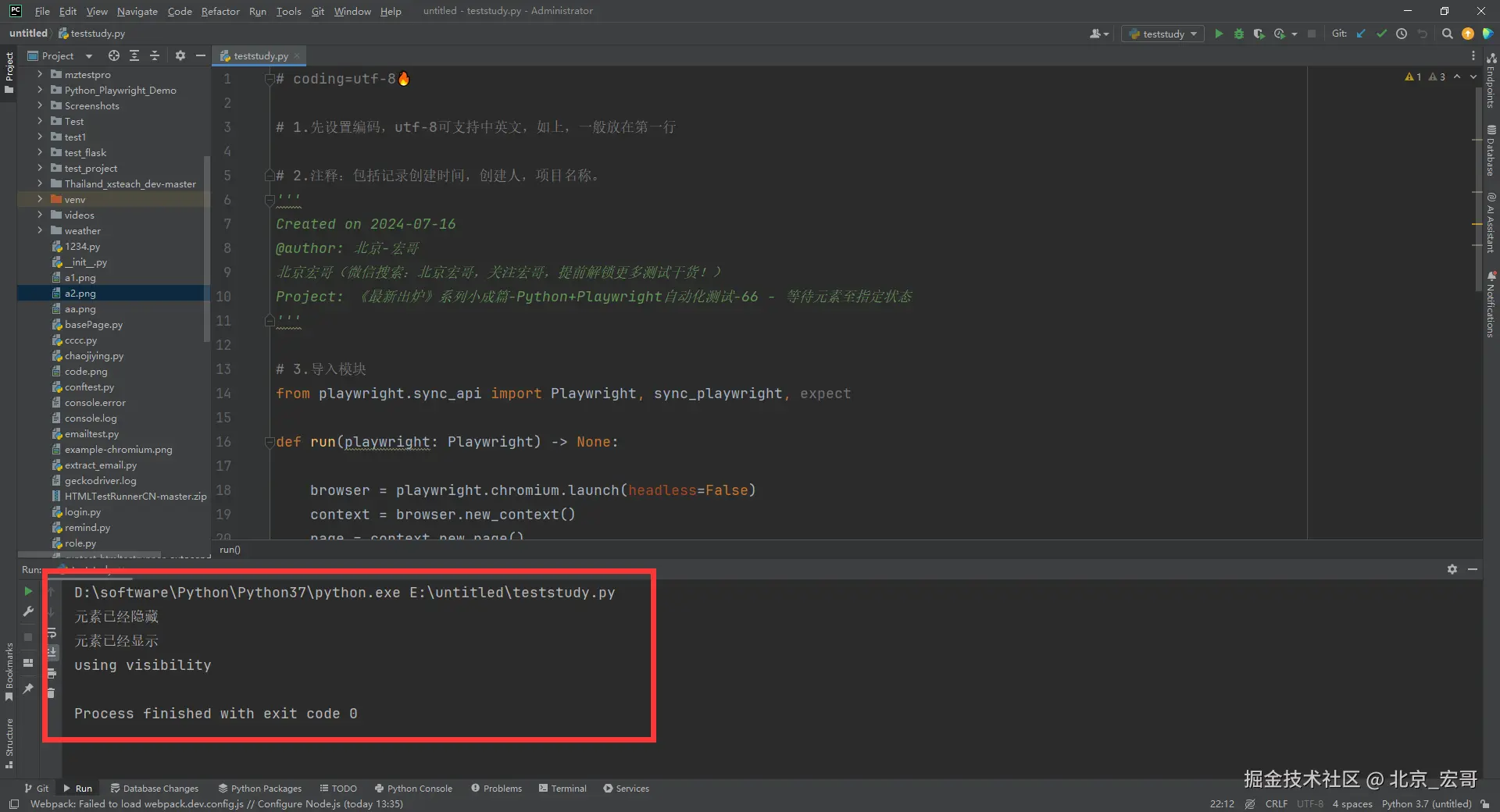Run teststudy with the green play button

pos(1219,34)
